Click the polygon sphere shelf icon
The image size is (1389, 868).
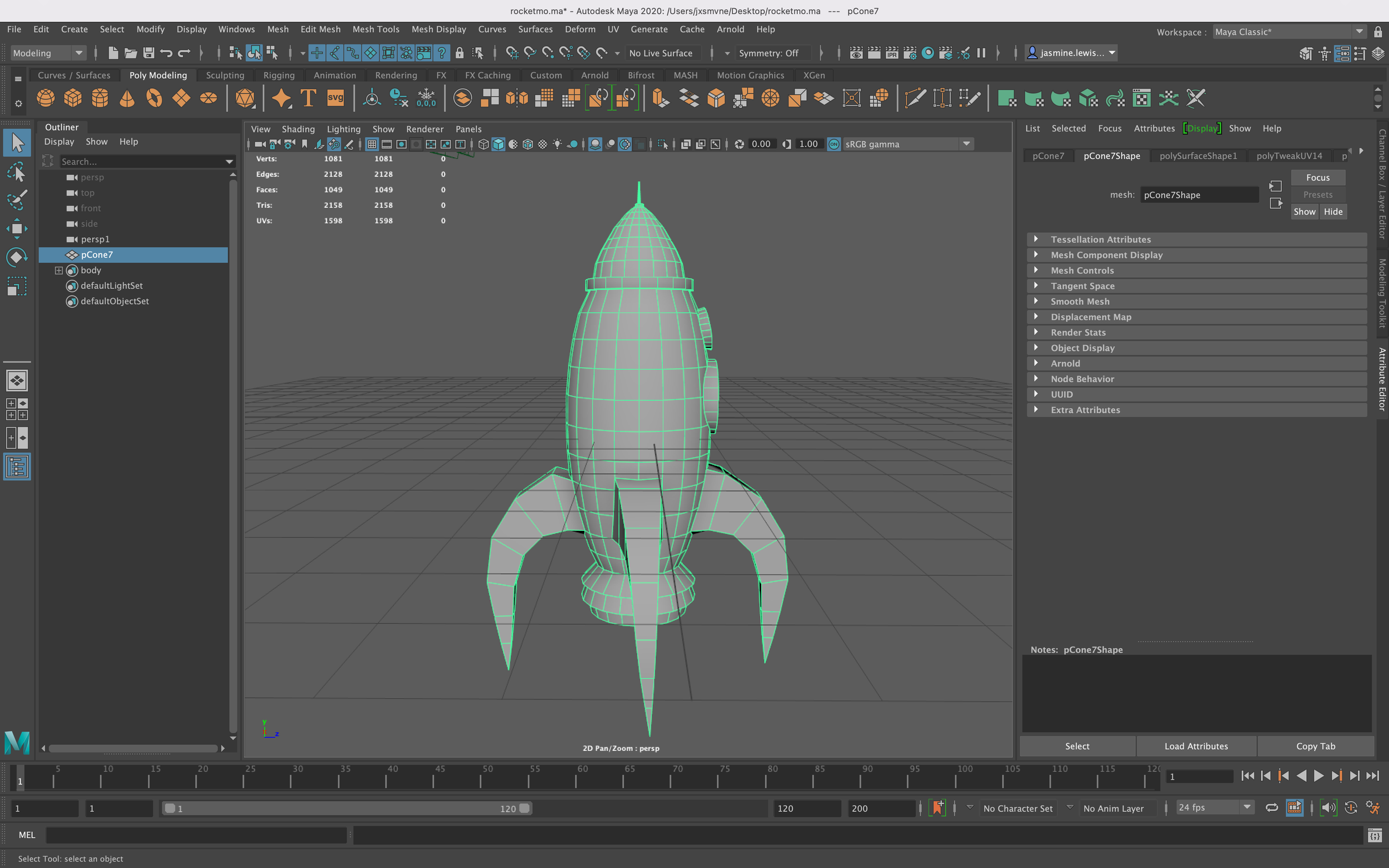[46, 98]
